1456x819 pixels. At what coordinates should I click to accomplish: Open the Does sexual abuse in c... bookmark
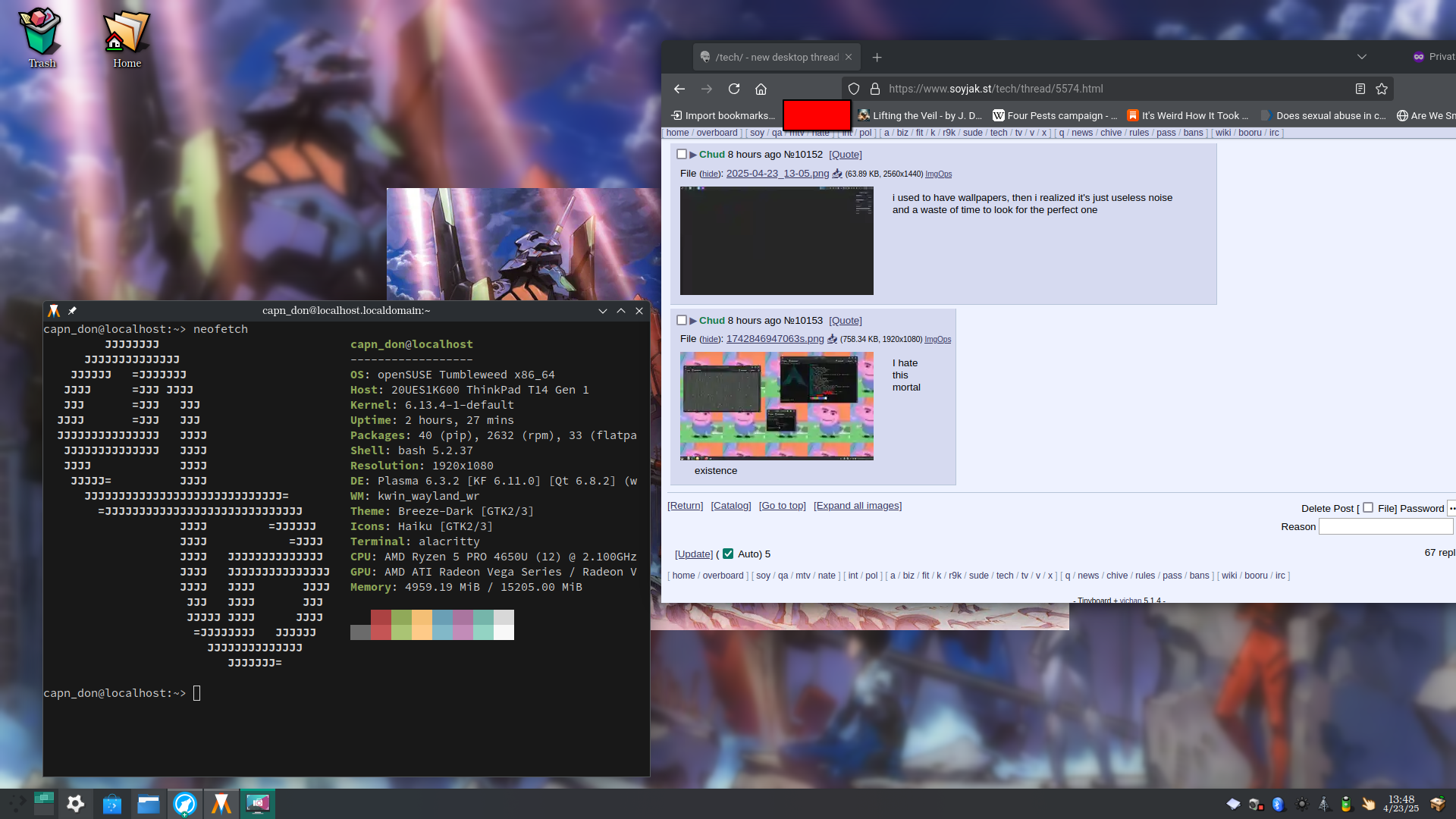pyautogui.click(x=1323, y=115)
